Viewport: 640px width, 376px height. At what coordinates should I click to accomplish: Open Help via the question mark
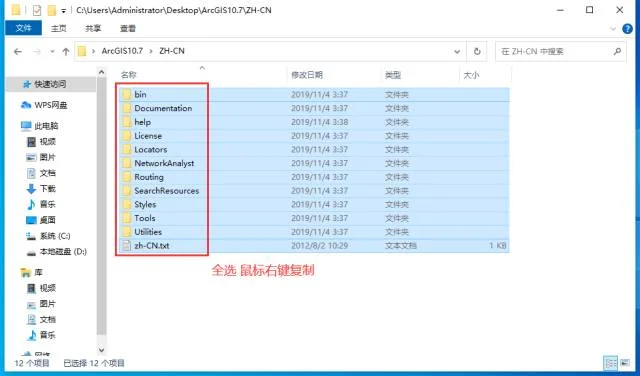tap(627, 29)
